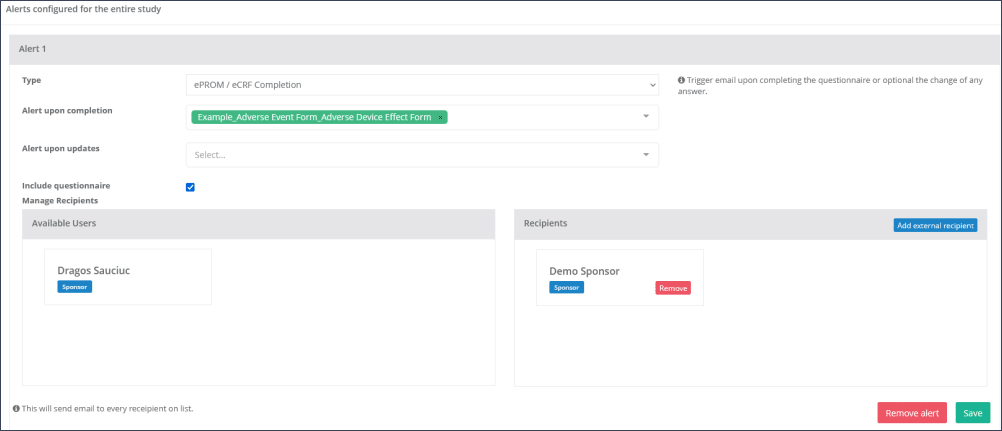Open the ePROM / eCRF Completion type dropdown
Viewport: 1002px width, 431px height.
coord(420,85)
